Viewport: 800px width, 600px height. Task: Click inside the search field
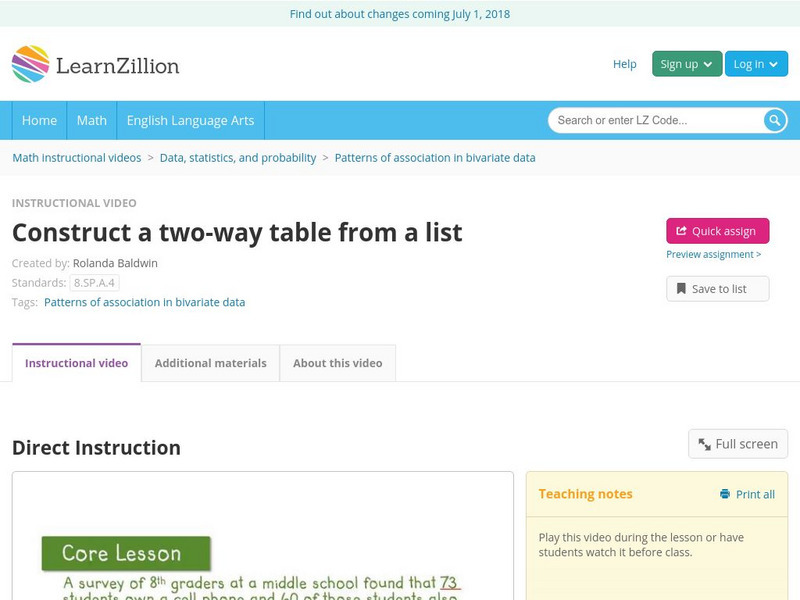click(650, 120)
